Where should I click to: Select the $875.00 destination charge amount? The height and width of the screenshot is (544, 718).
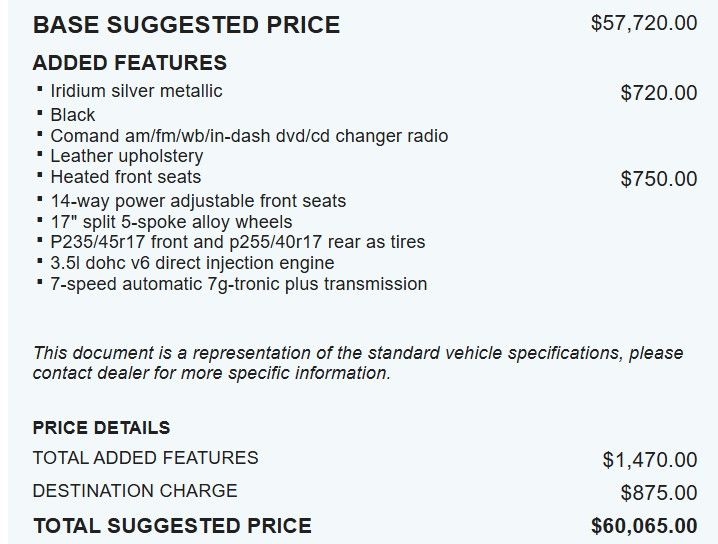(659, 493)
